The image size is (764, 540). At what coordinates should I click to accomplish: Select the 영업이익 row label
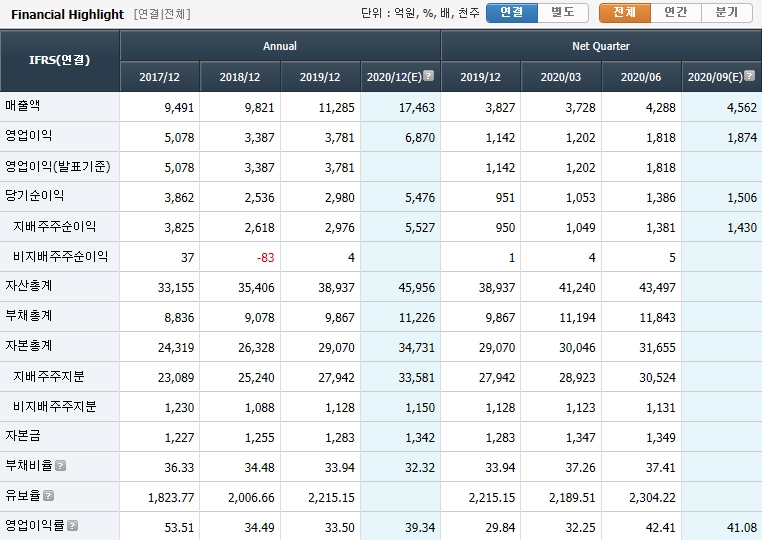[29, 135]
